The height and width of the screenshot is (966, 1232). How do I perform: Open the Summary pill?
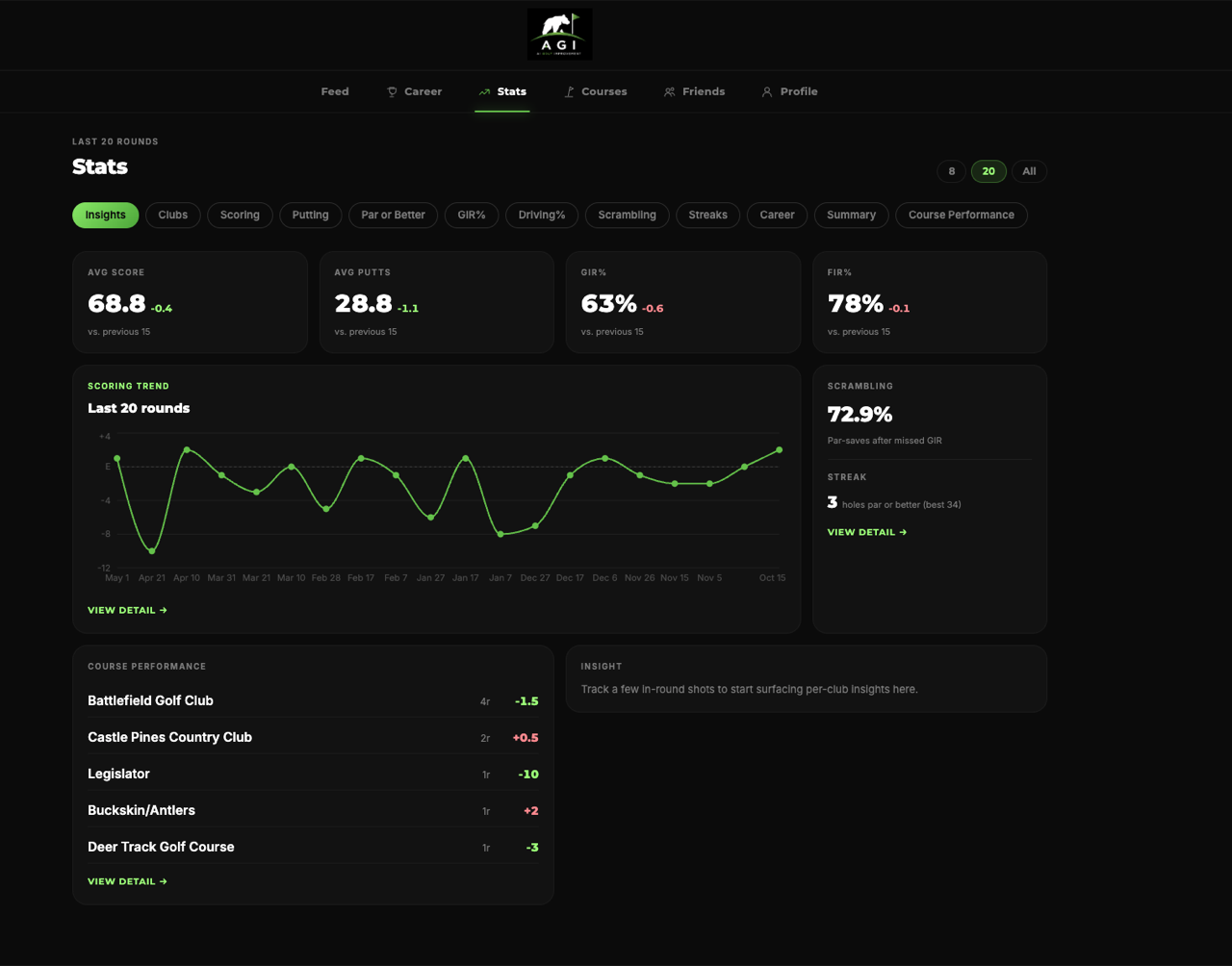click(x=851, y=215)
